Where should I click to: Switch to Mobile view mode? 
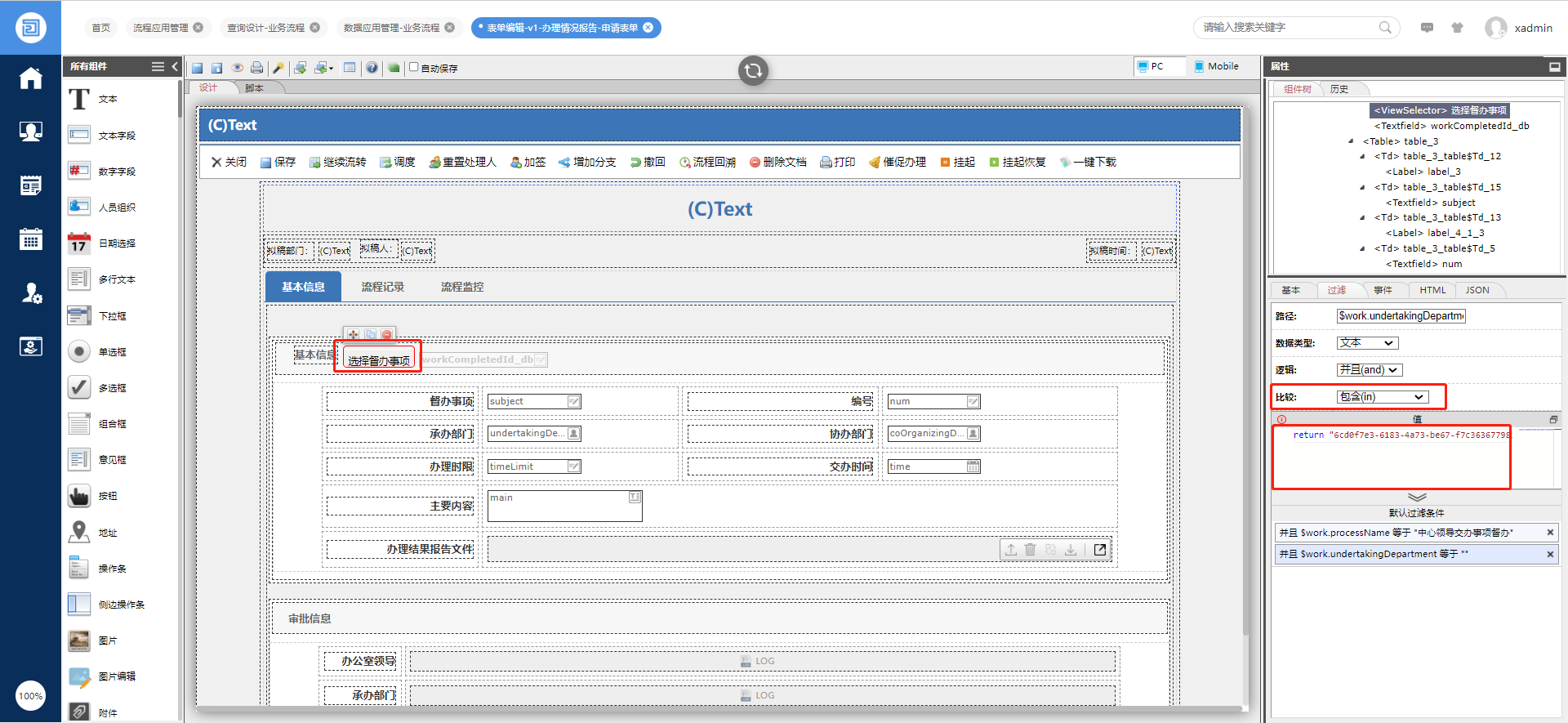(x=1215, y=66)
